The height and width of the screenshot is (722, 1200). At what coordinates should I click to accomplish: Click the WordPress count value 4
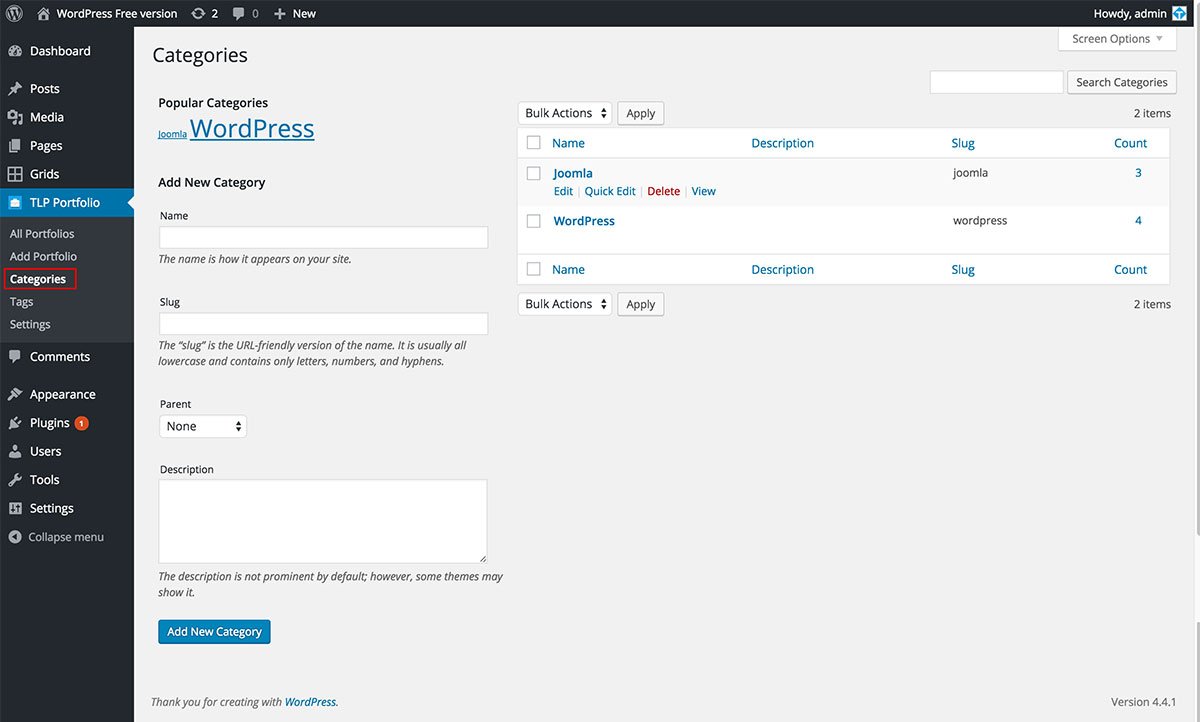coord(1138,221)
